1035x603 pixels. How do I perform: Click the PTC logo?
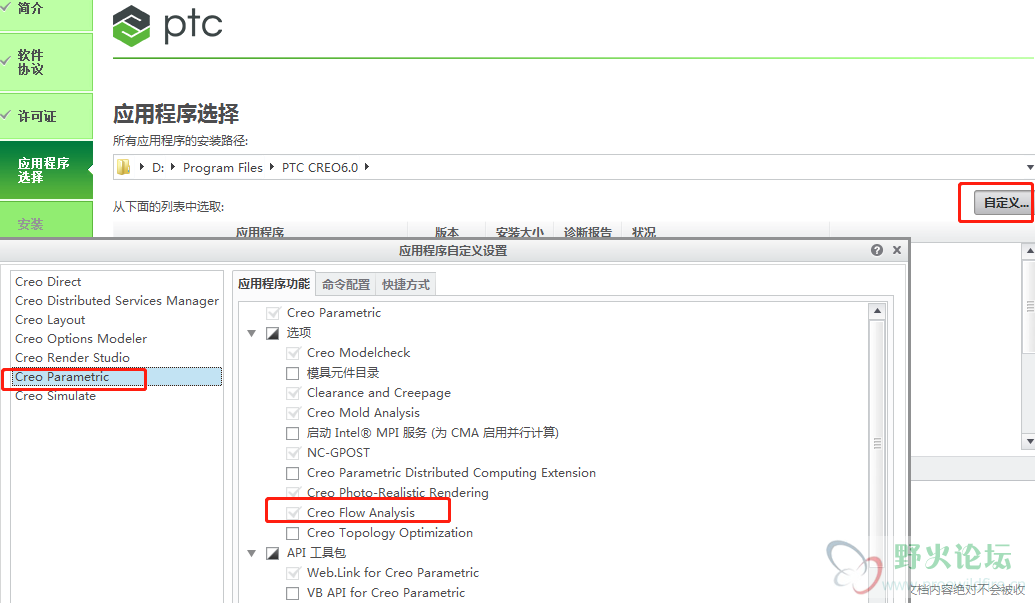coord(168,26)
